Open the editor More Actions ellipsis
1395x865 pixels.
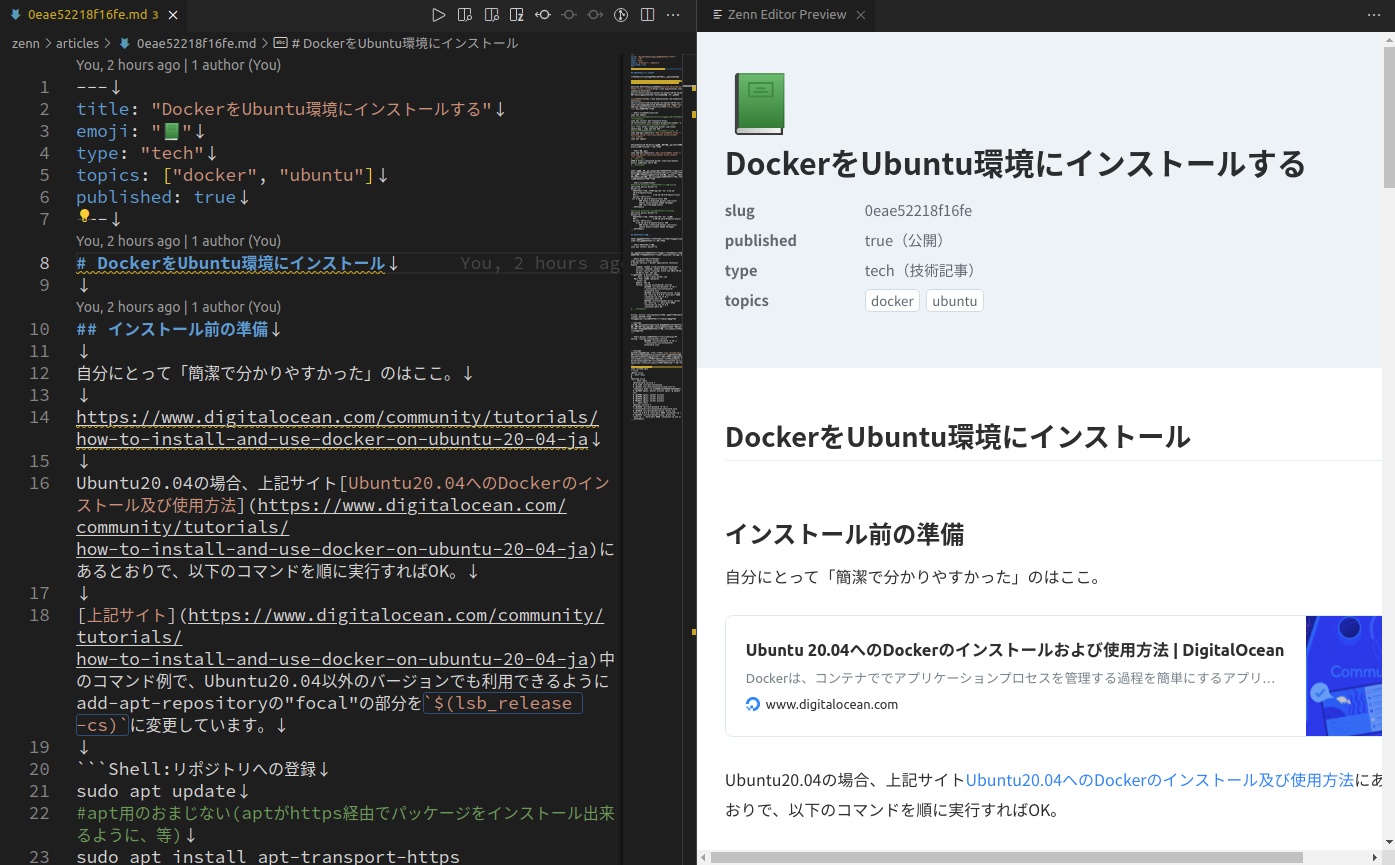click(x=672, y=15)
